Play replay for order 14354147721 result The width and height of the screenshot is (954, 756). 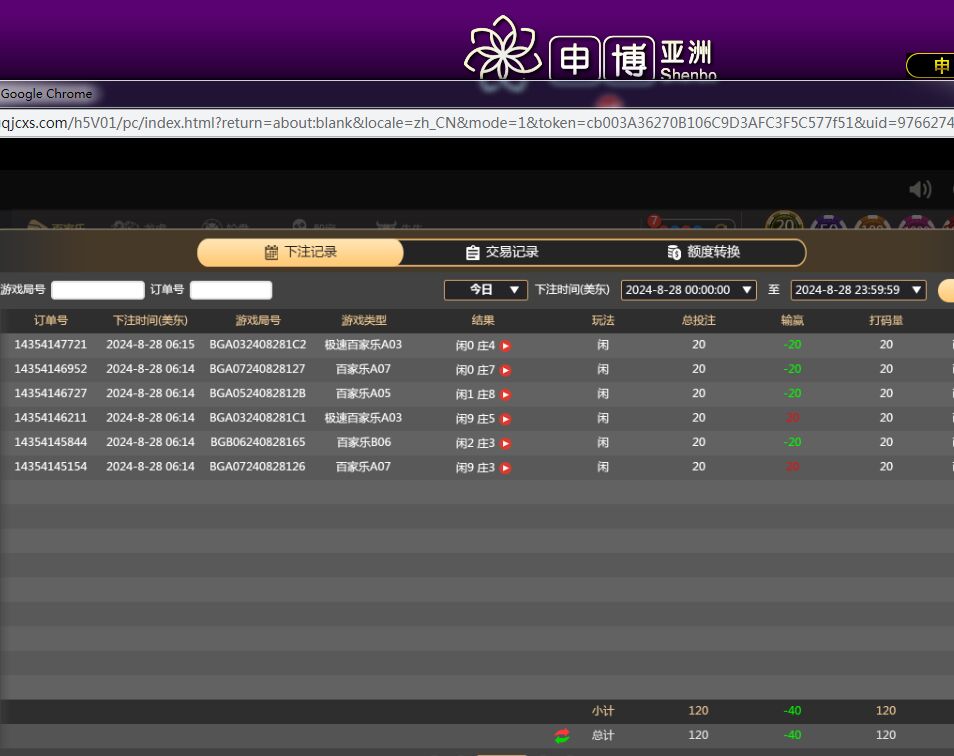coord(506,346)
